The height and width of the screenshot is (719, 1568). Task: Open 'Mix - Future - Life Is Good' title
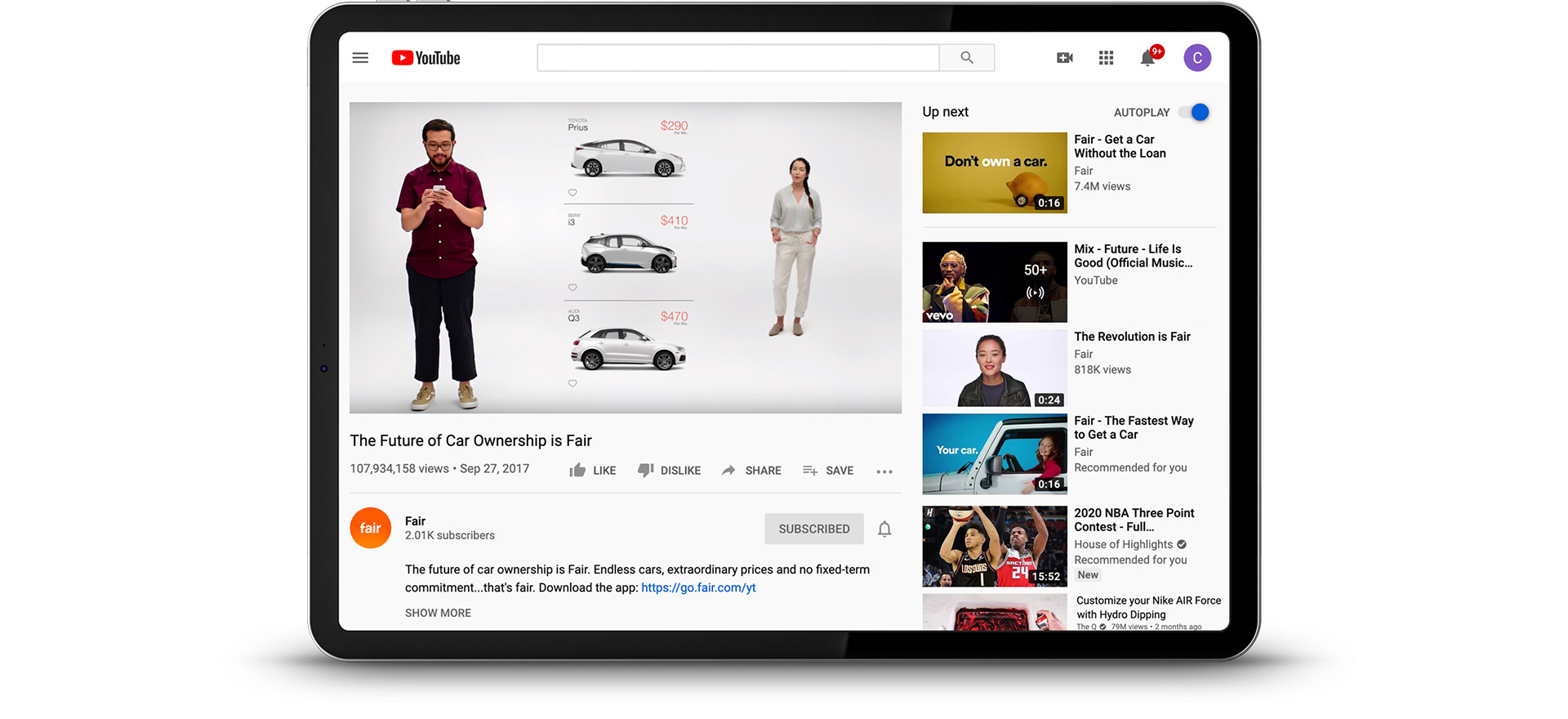1134,256
